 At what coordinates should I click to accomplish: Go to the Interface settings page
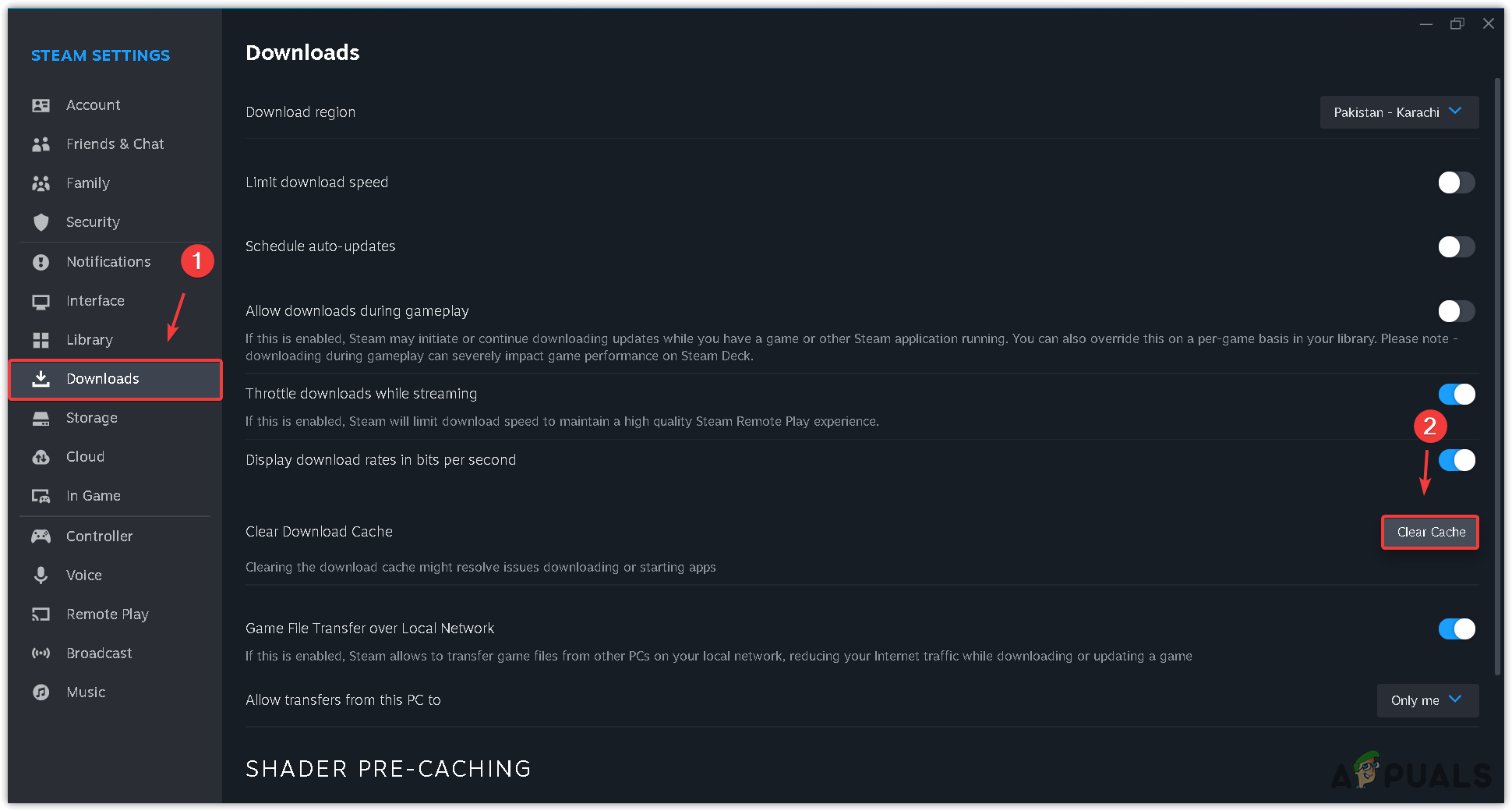[95, 301]
